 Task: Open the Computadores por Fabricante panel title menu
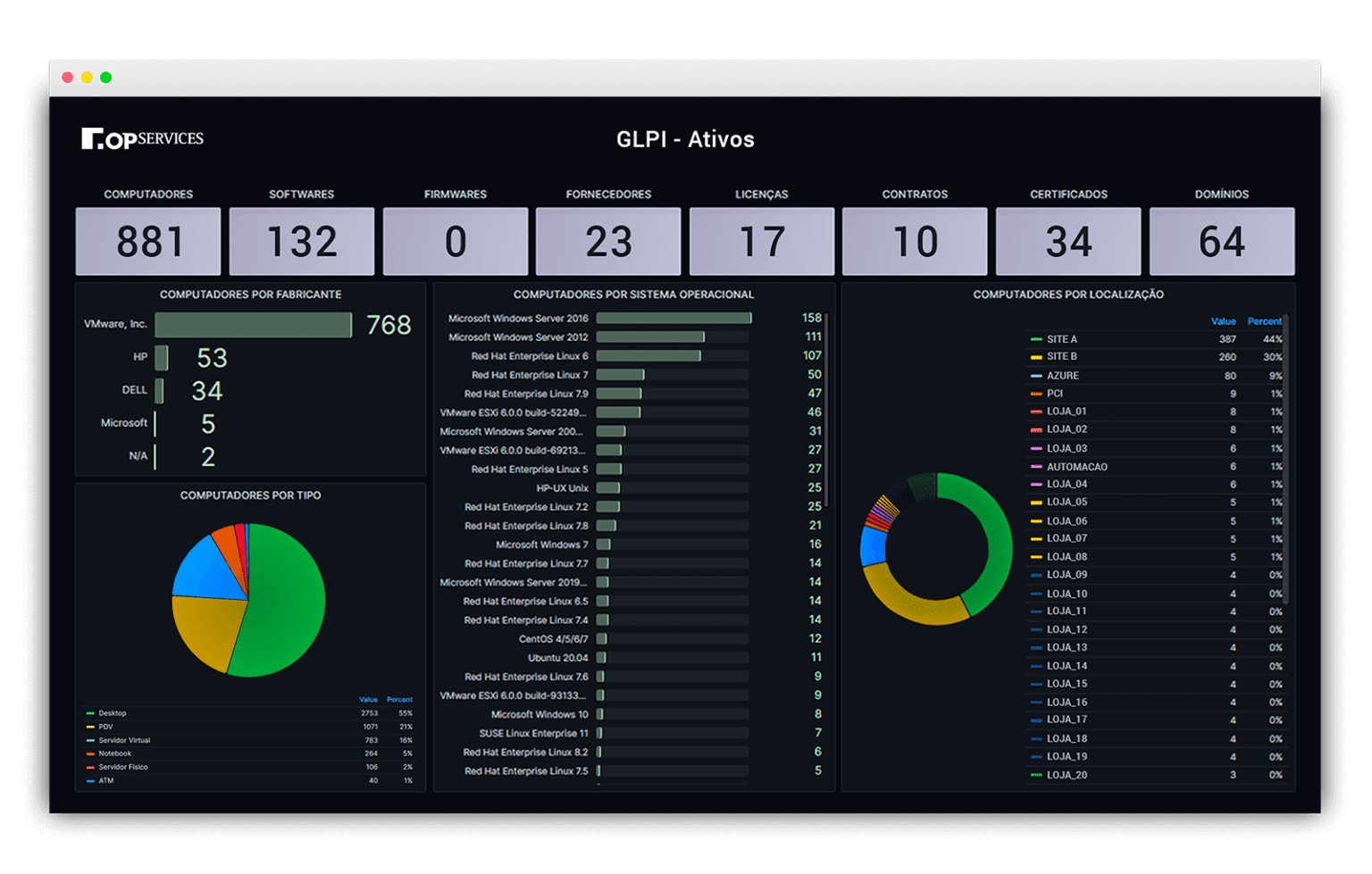tap(250, 295)
